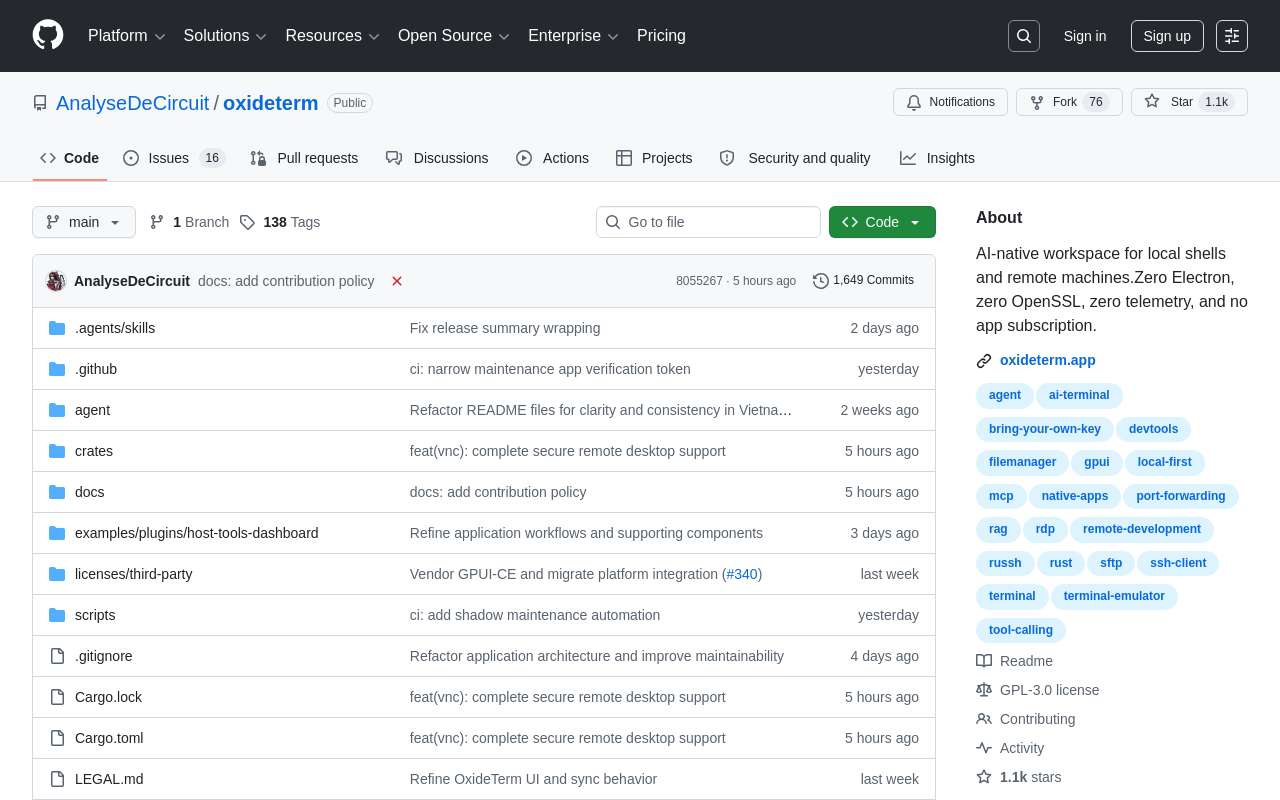Open the Open Source menu
This screenshot has height=800, width=1280.
coord(454,36)
